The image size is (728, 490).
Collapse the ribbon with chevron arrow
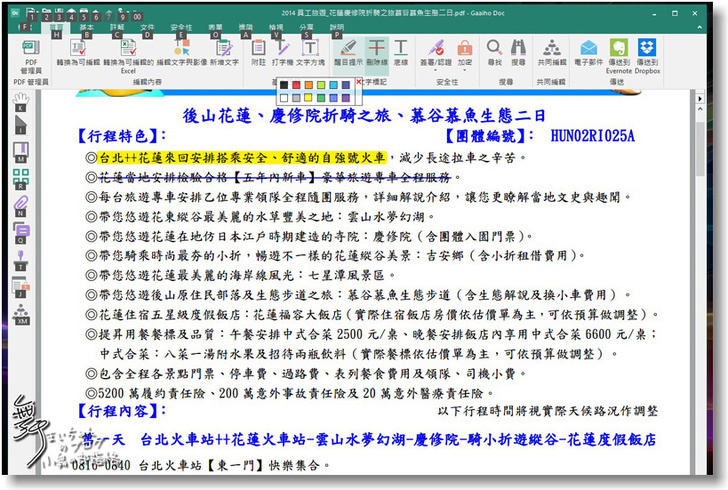(699, 27)
